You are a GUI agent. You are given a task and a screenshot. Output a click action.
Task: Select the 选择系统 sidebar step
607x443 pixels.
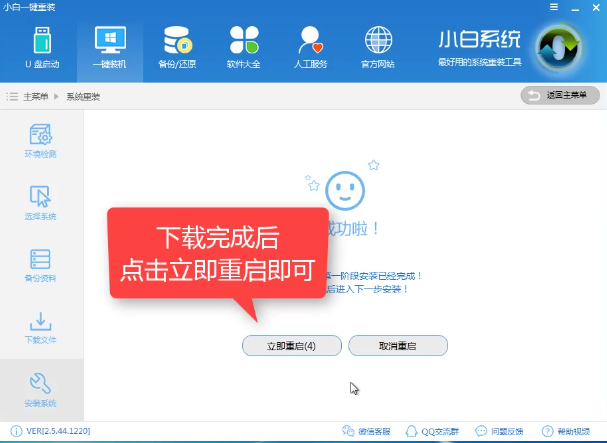click(41, 203)
